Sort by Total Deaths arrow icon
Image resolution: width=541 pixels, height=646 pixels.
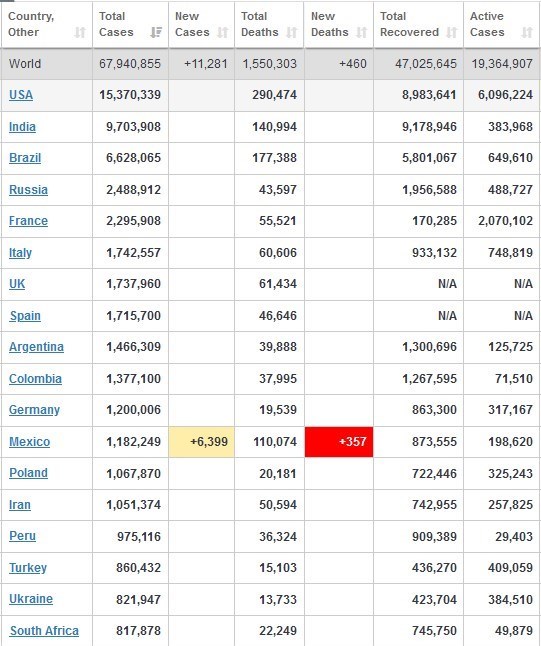292,32
